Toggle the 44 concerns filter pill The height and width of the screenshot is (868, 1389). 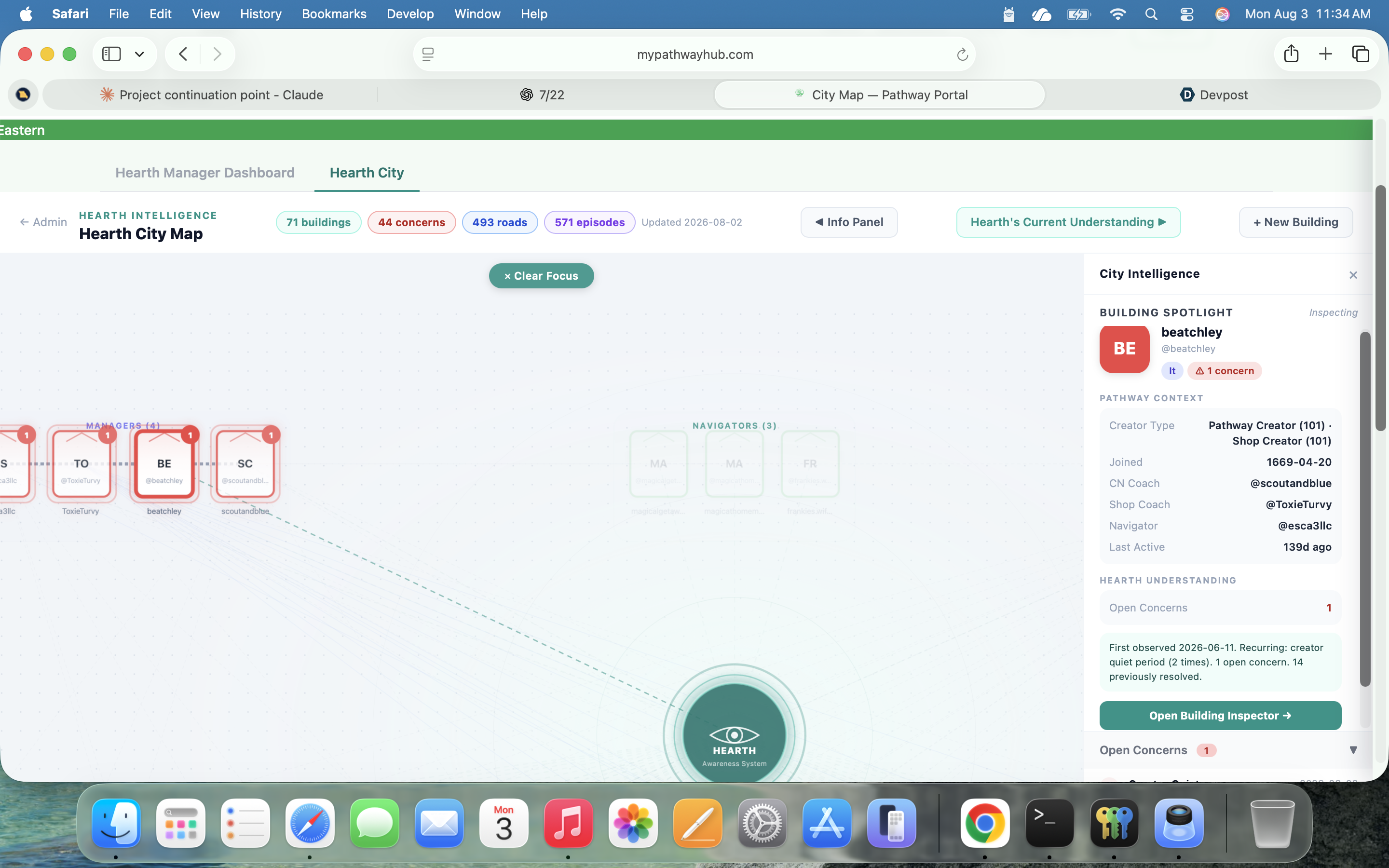click(x=411, y=222)
